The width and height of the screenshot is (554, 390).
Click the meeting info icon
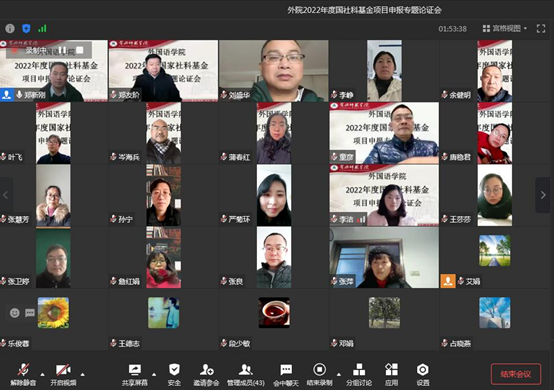point(10,28)
